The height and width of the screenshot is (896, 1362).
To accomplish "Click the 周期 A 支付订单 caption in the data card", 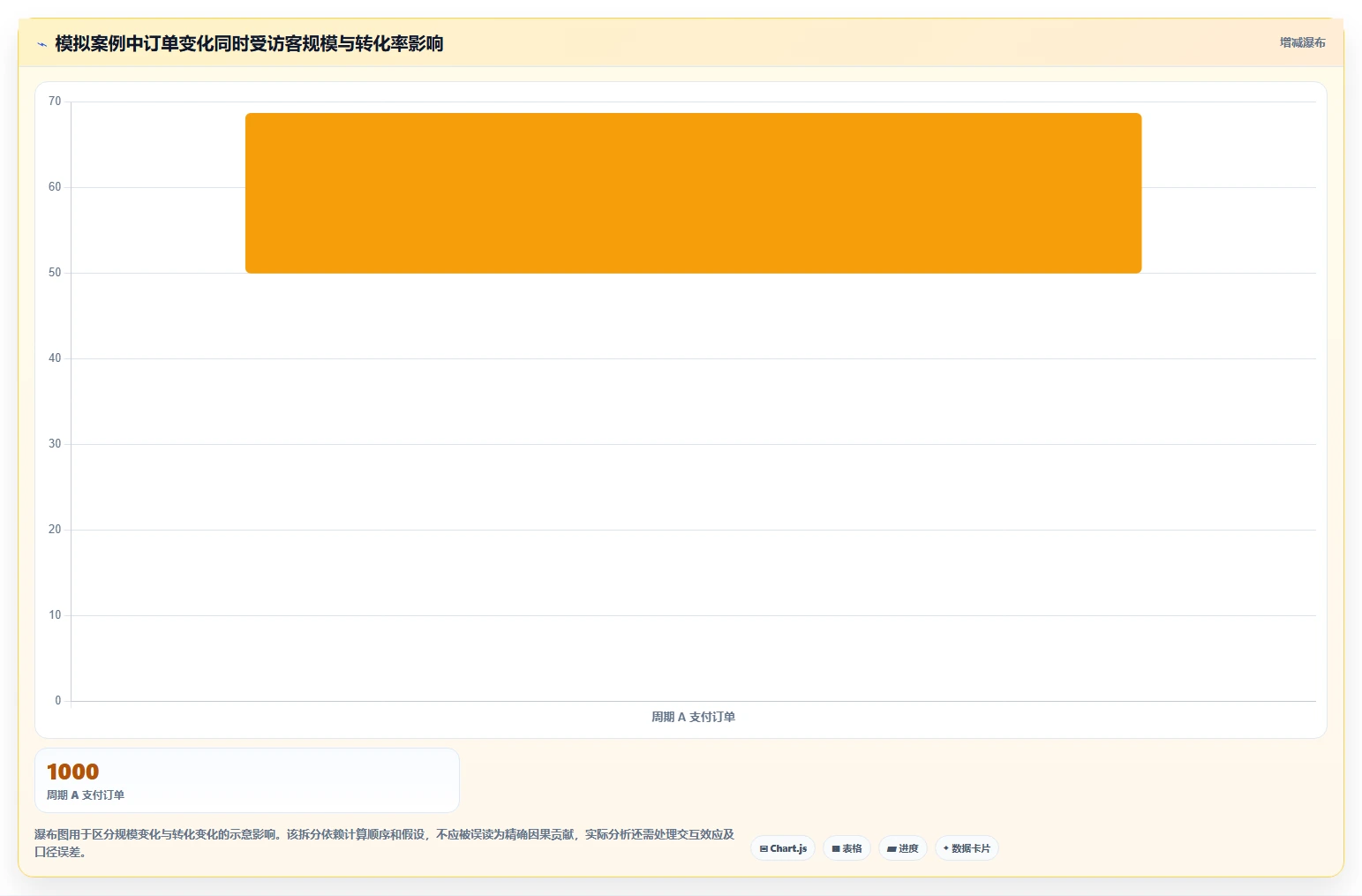I will (x=86, y=794).
